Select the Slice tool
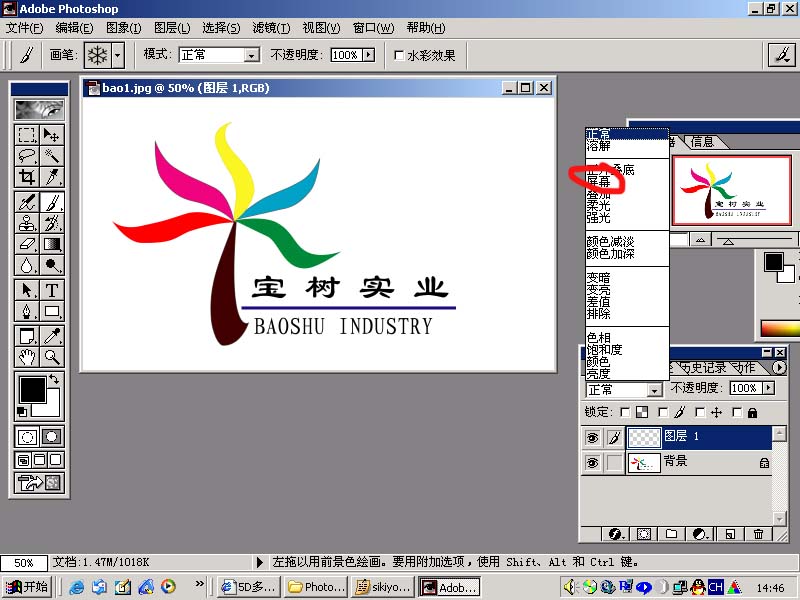 coord(52,177)
